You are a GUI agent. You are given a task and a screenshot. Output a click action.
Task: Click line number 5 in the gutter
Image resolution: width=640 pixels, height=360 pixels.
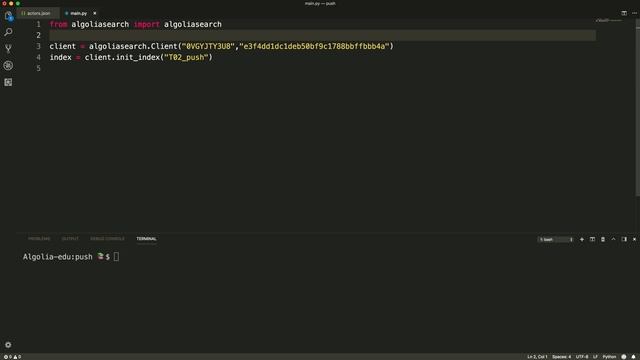[38, 68]
